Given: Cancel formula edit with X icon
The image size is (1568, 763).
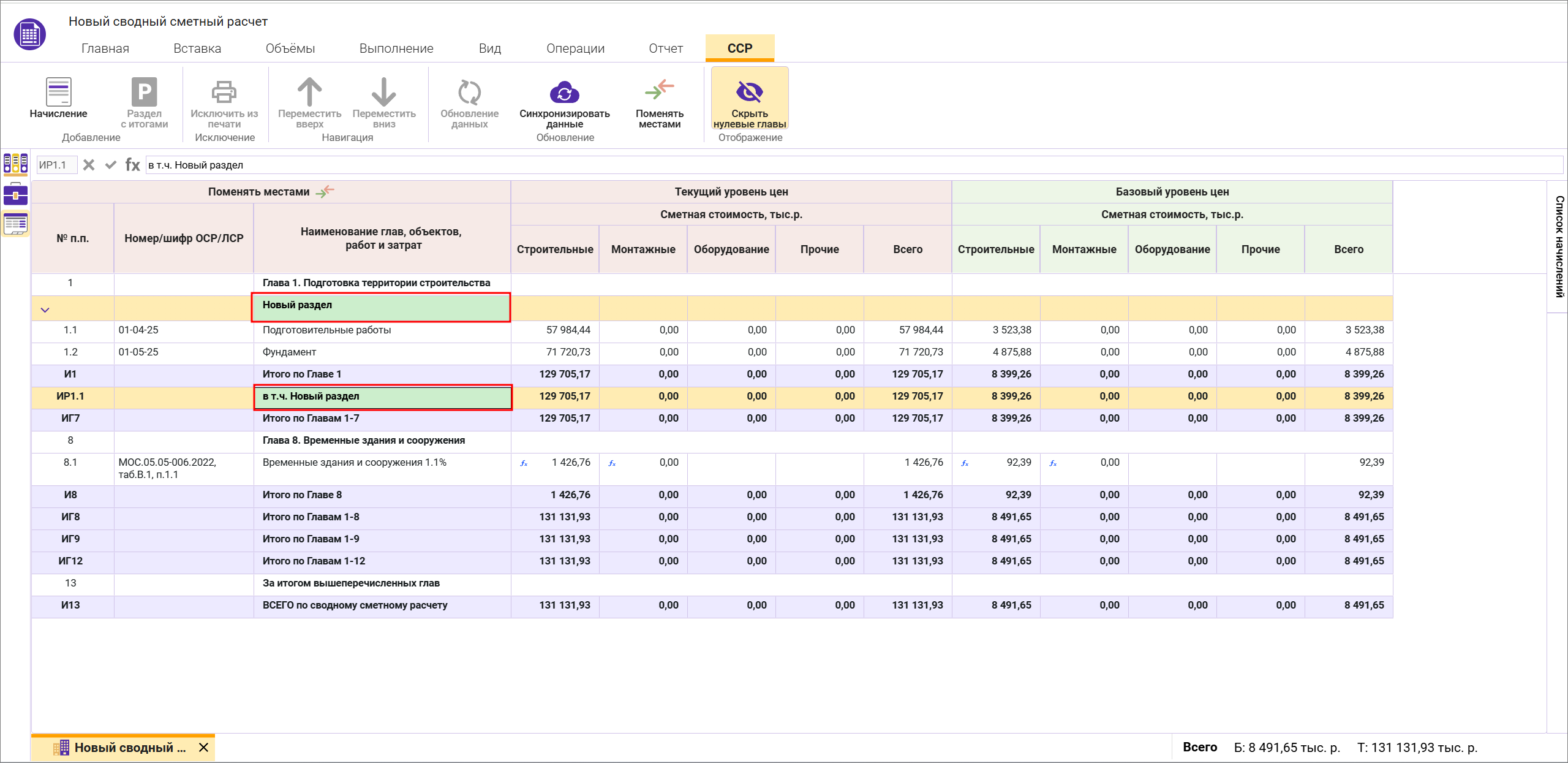Looking at the screenshot, I should [89, 165].
